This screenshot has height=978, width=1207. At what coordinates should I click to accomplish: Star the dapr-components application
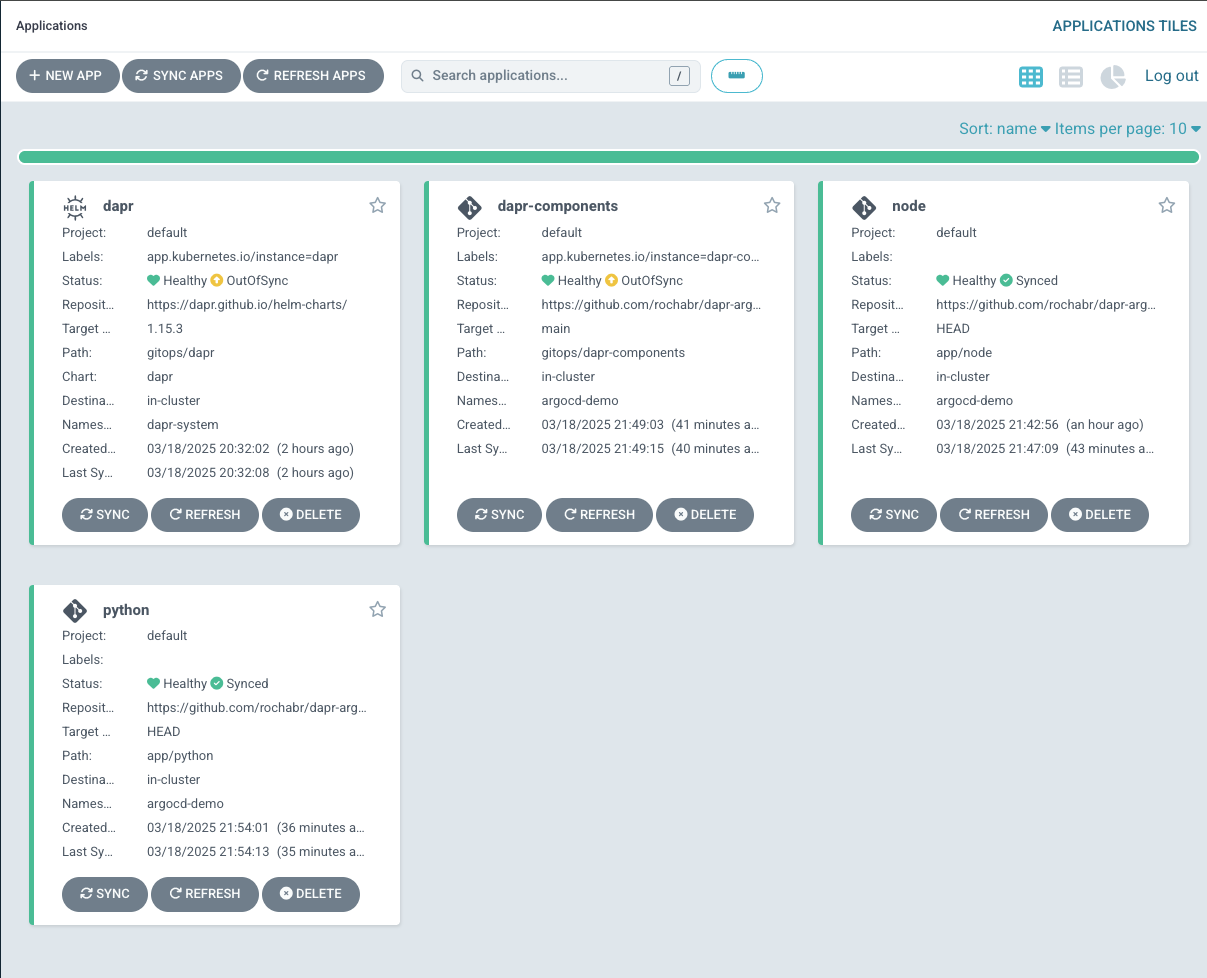tap(772, 206)
